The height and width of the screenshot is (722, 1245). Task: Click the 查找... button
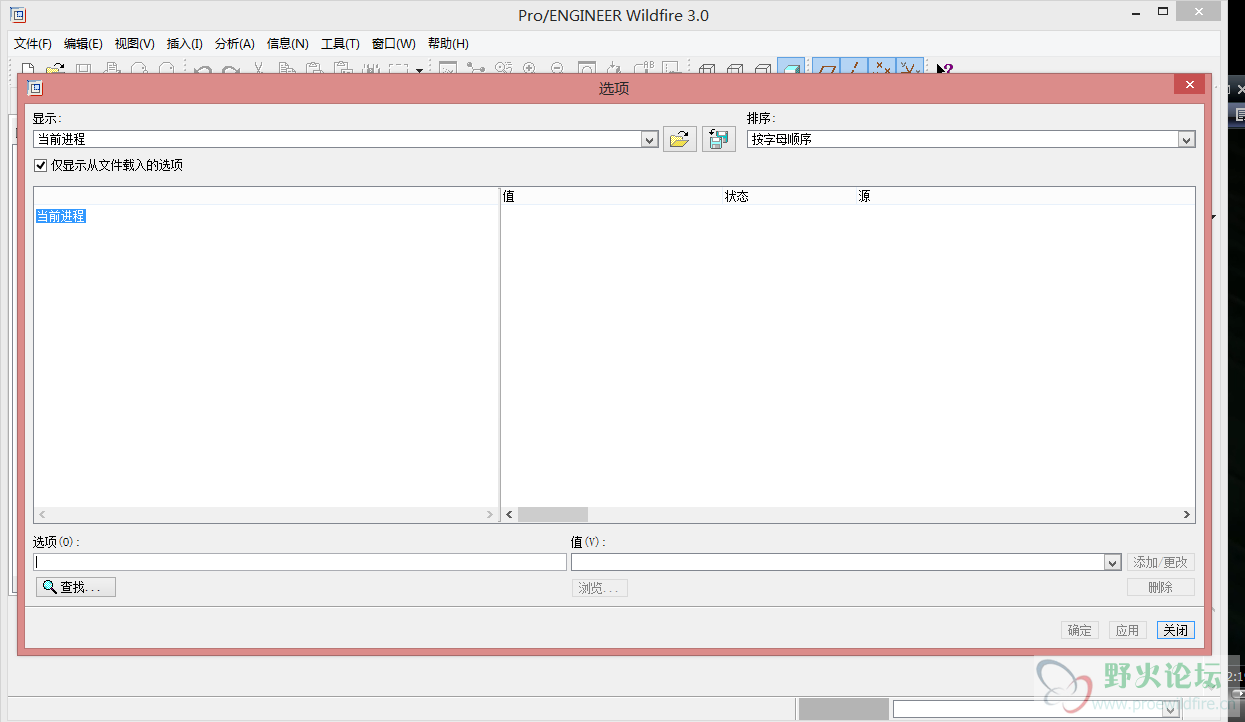[76, 587]
